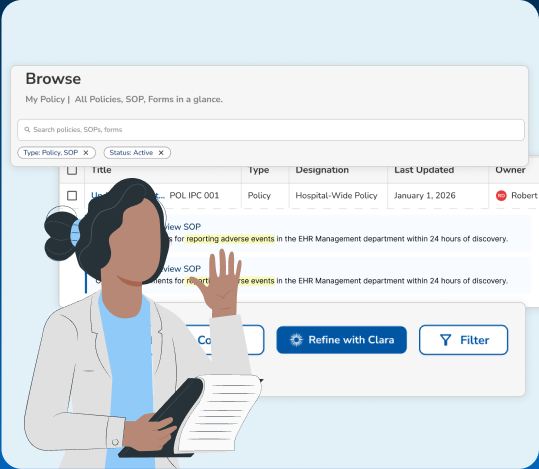Open the Filter button

click(463, 340)
